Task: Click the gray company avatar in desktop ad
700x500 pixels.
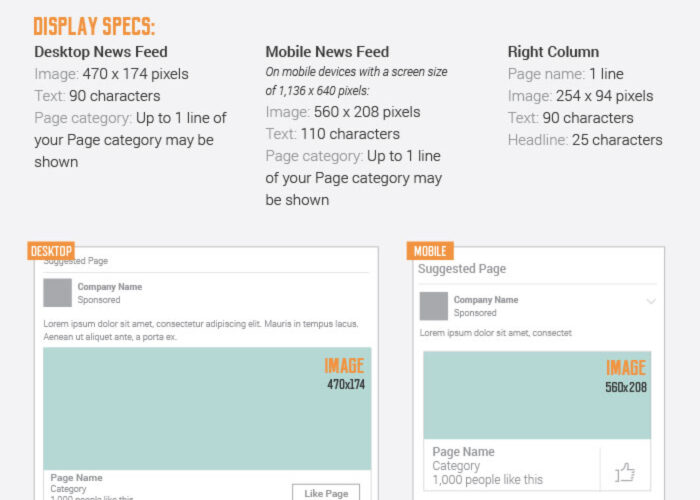Action: [x=57, y=293]
